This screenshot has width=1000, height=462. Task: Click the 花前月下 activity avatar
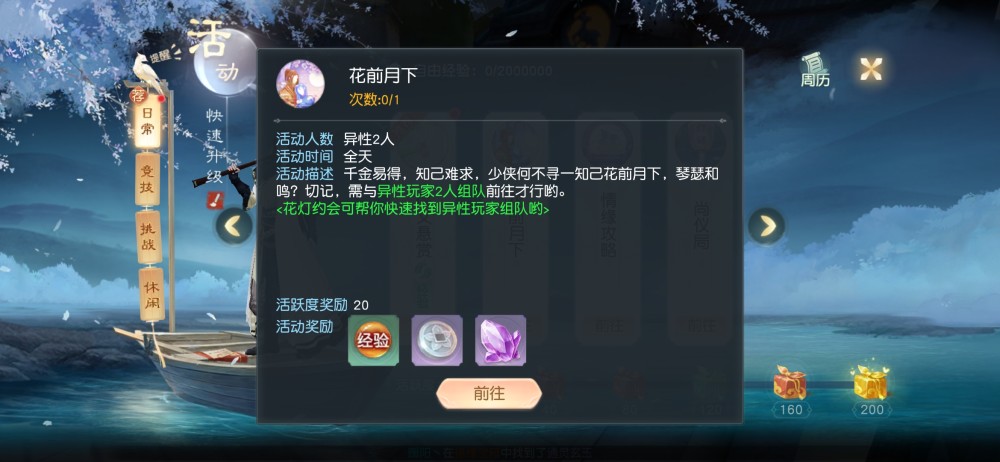300,84
